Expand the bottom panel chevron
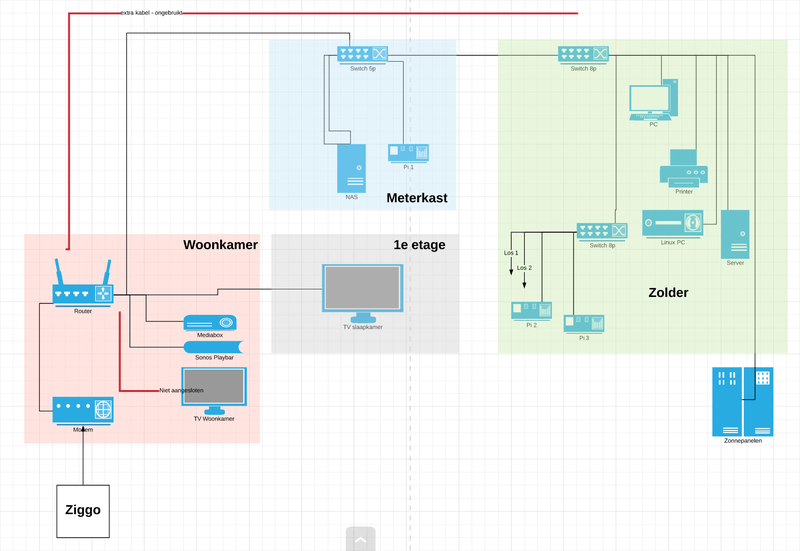800x551 pixels. click(x=361, y=539)
